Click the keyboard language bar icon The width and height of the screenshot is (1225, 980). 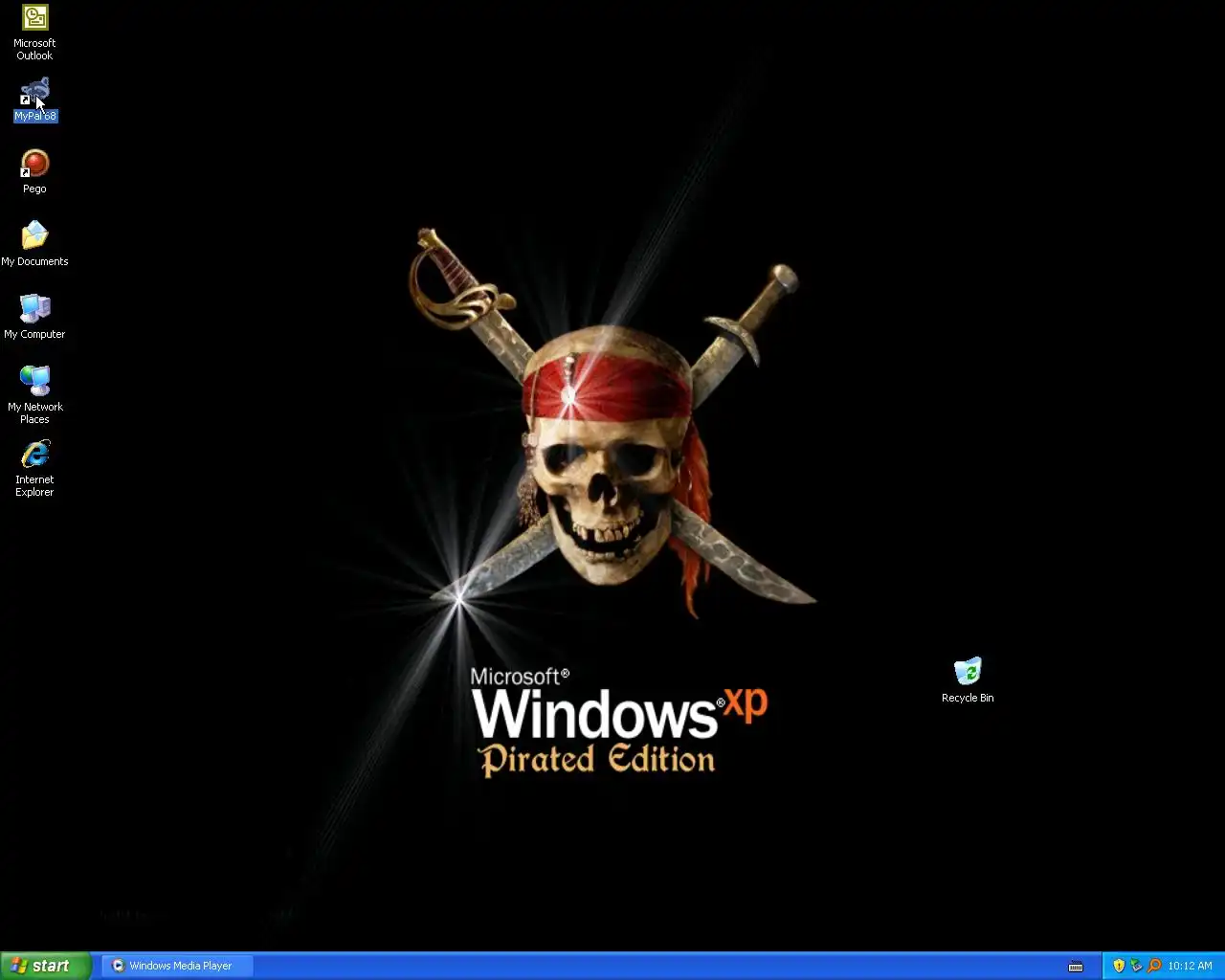1076,967
